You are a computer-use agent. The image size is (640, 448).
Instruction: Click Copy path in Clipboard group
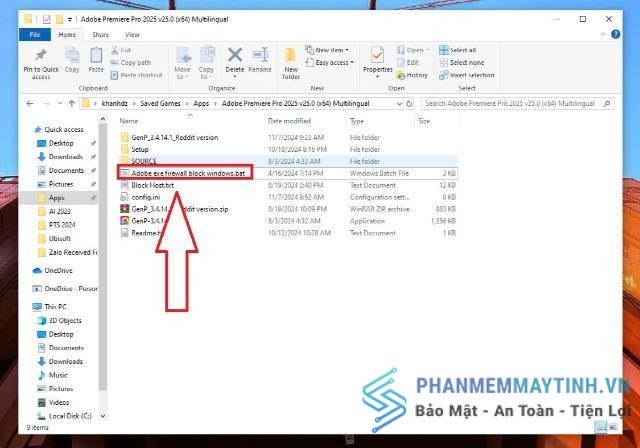pyautogui.click(x=131, y=62)
